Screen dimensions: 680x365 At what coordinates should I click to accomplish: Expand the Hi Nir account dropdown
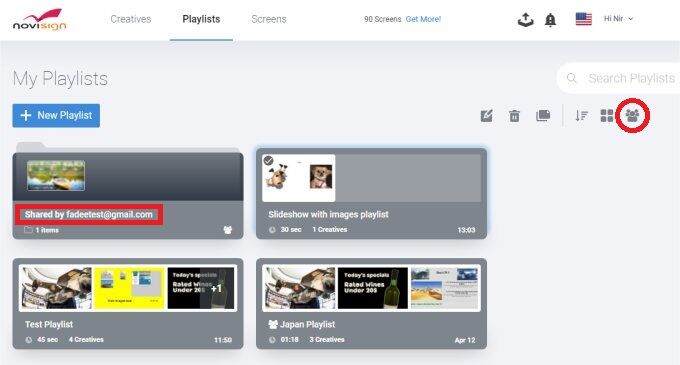pos(618,19)
